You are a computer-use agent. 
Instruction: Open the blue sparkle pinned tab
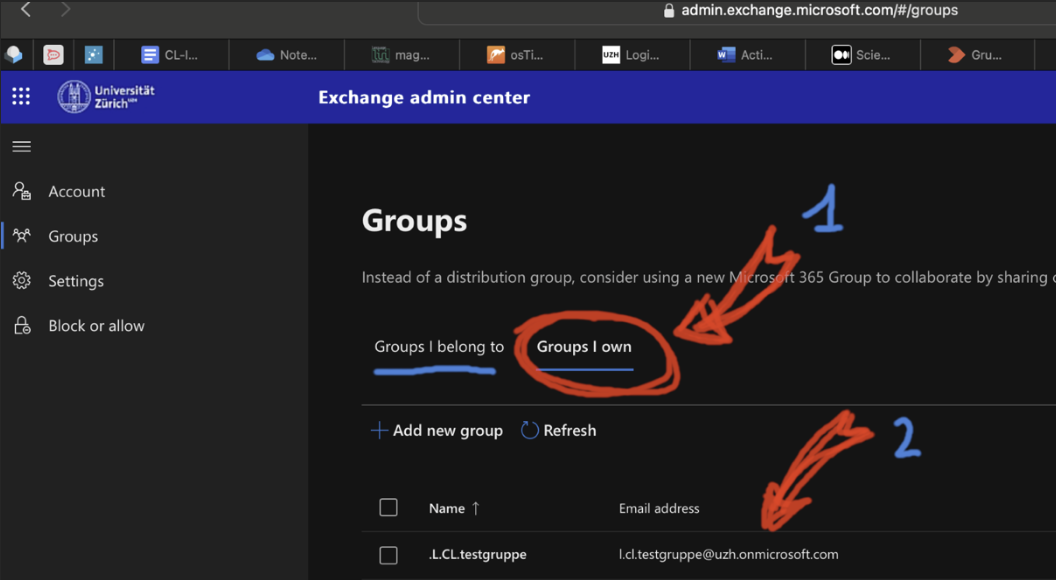(x=94, y=55)
